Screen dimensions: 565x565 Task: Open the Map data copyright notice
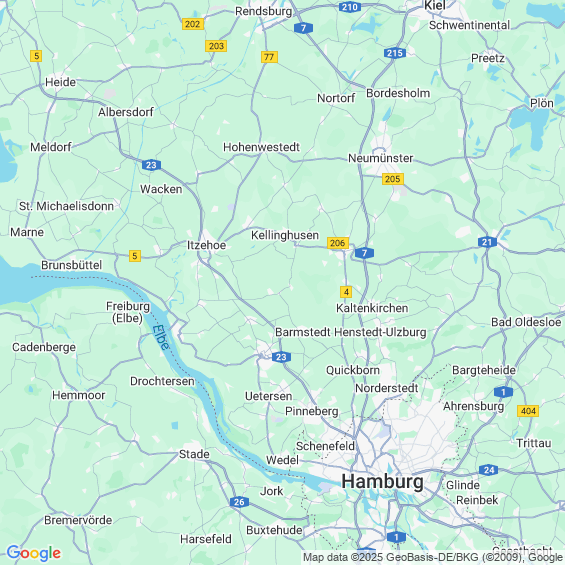[x=433, y=557]
